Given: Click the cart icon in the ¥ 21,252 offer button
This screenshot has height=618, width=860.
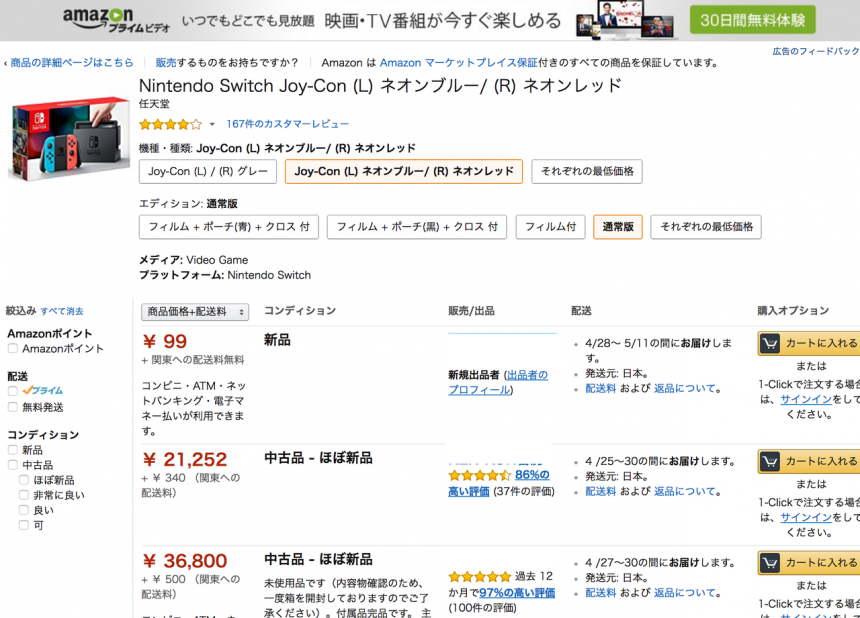Looking at the screenshot, I should [770, 462].
